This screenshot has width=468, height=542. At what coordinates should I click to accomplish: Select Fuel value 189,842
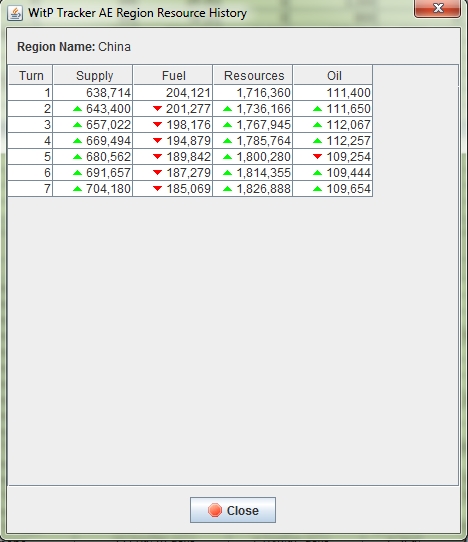click(173, 157)
